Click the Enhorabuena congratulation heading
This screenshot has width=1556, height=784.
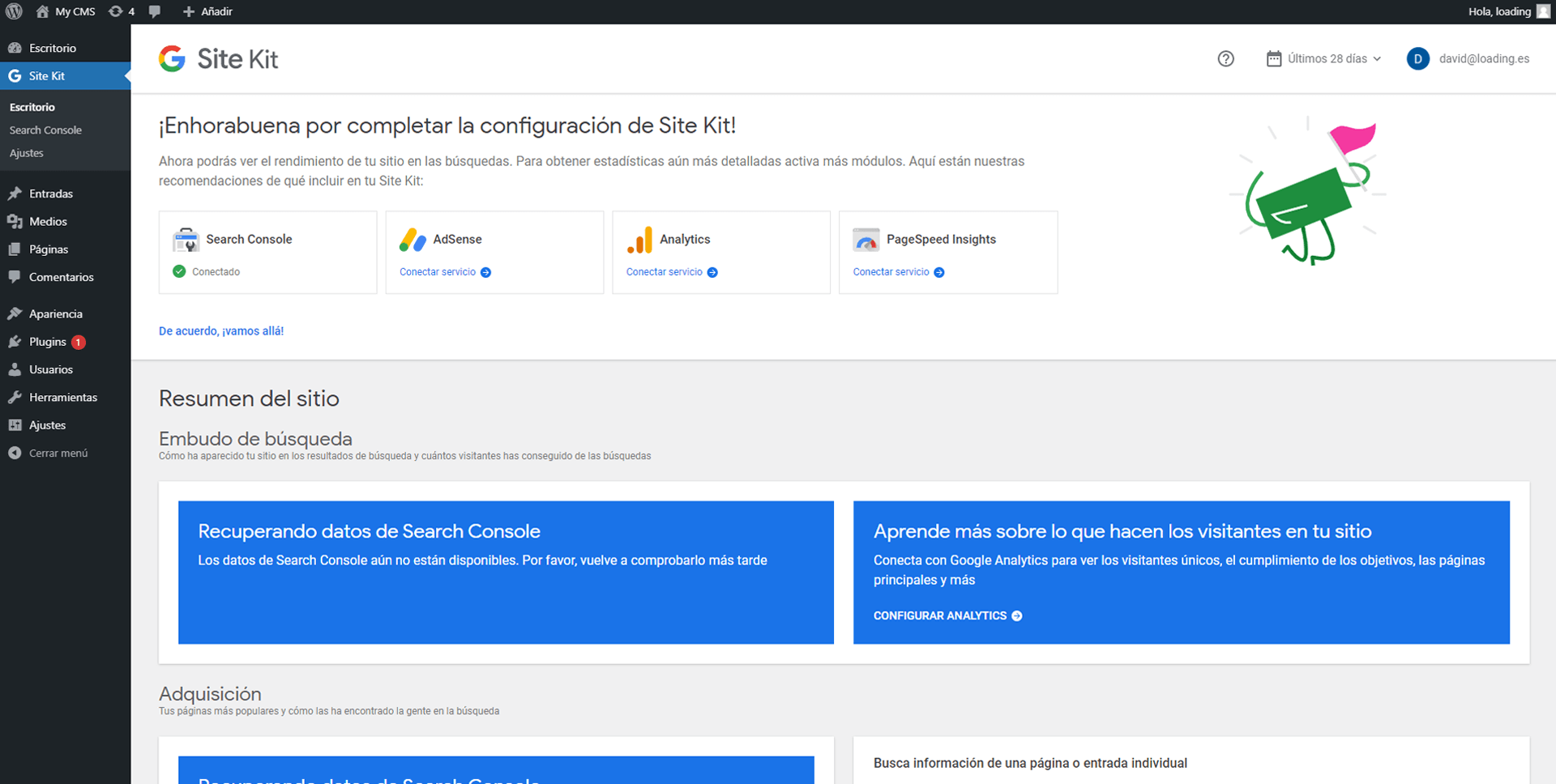click(447, 126)
